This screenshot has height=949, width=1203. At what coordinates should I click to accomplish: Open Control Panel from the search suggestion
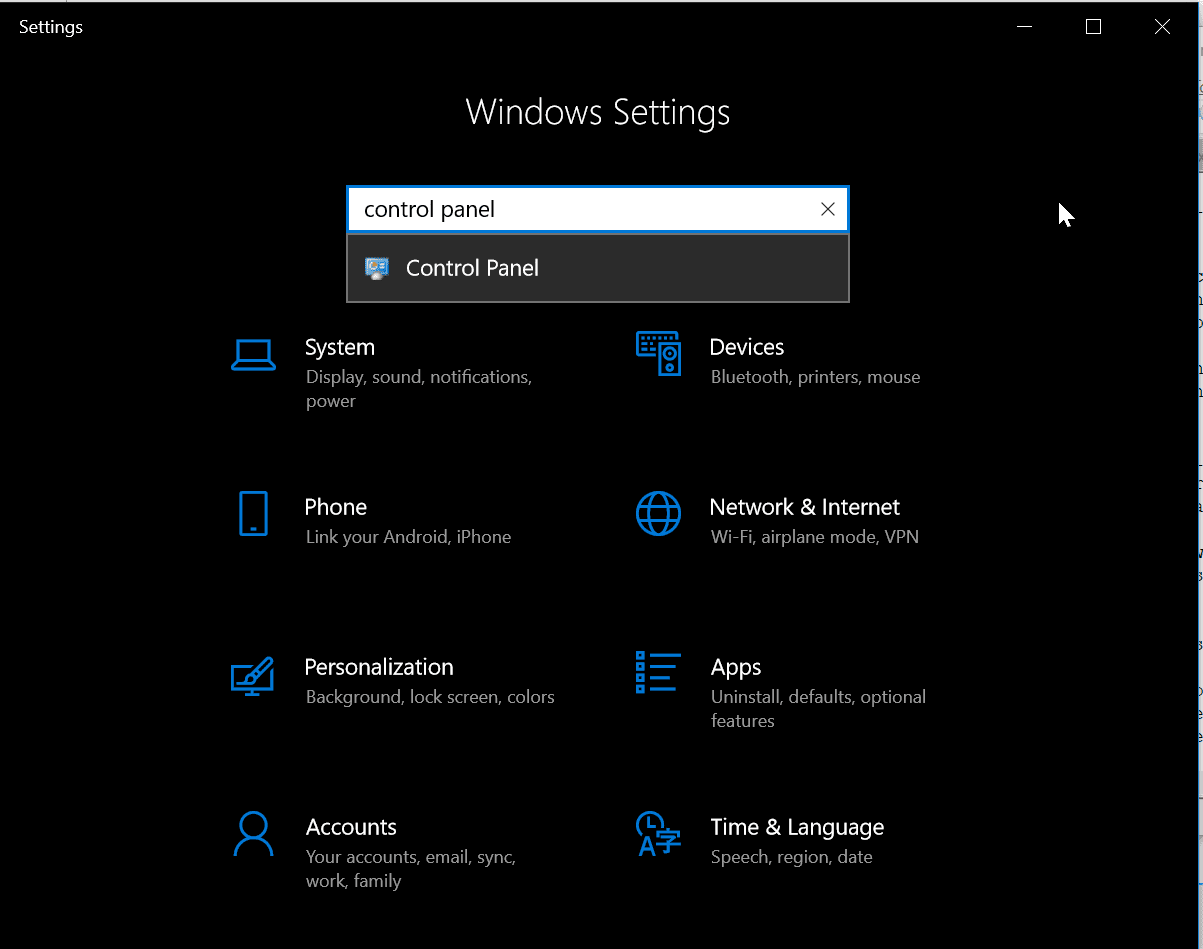[x=470, y=267]
